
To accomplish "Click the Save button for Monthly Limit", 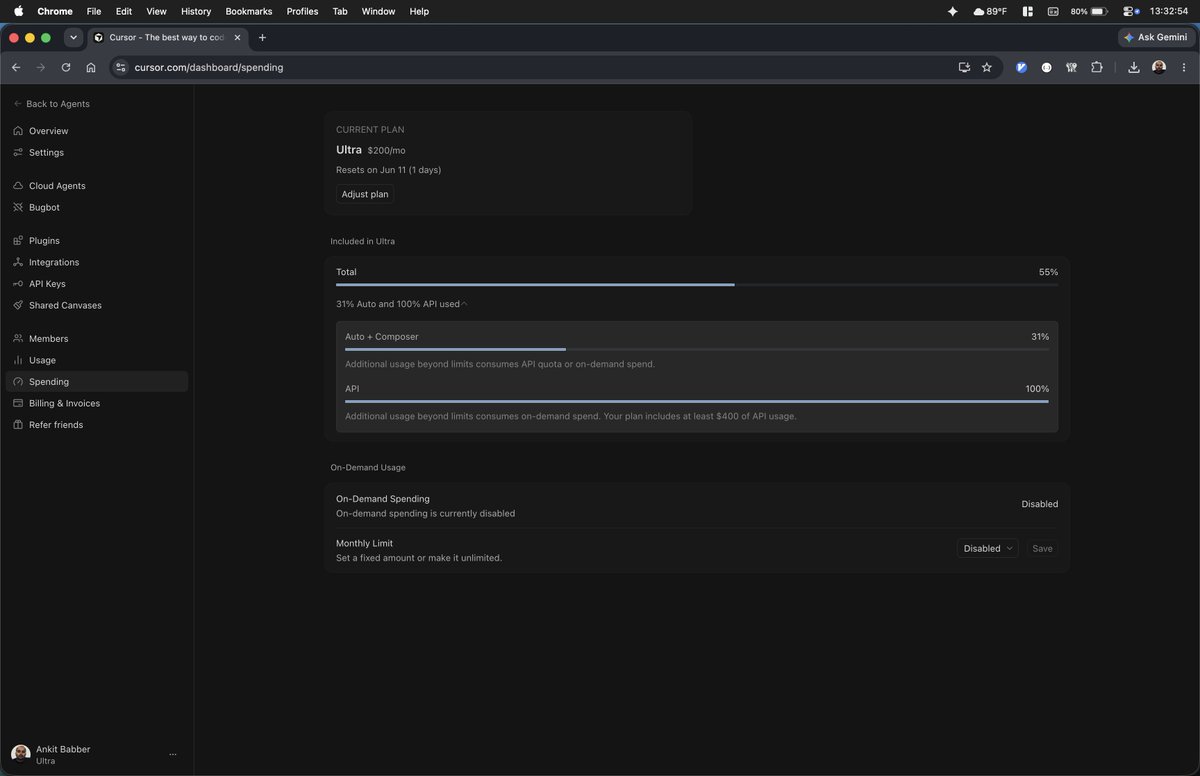I will point(1042,548).
